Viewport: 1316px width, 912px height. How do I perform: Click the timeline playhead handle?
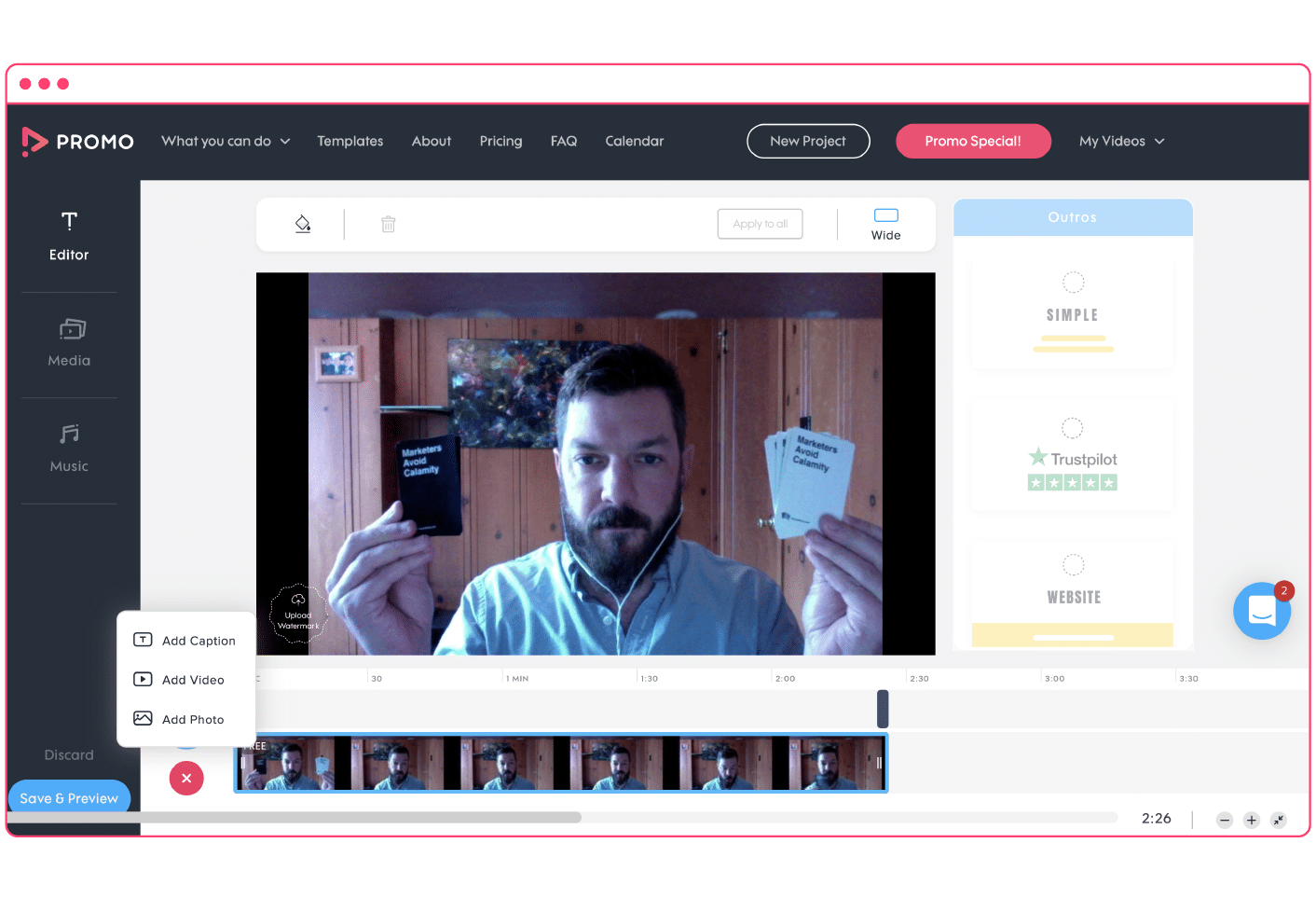(883, 709)
